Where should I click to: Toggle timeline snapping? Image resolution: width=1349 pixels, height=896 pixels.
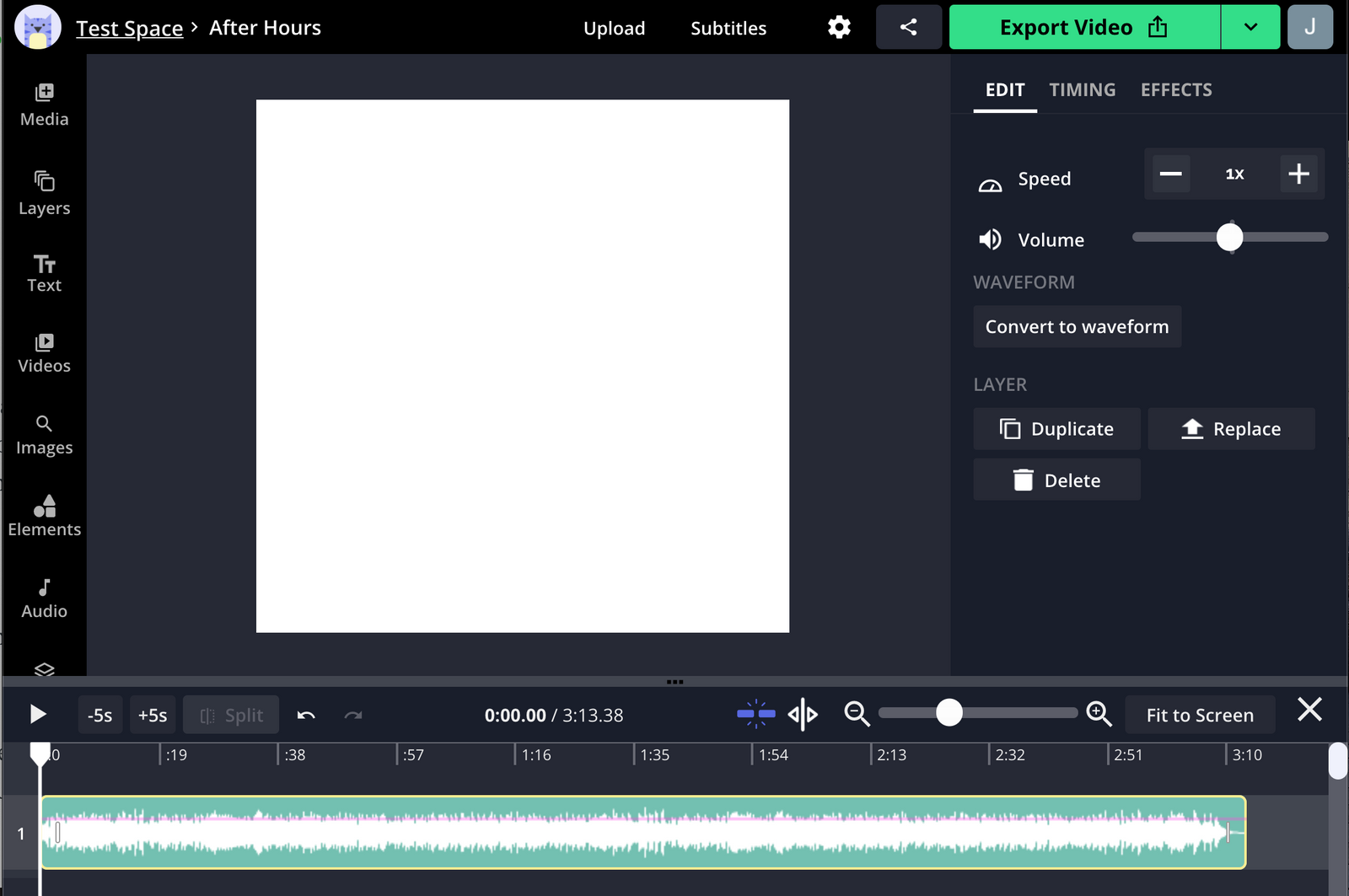755,713
